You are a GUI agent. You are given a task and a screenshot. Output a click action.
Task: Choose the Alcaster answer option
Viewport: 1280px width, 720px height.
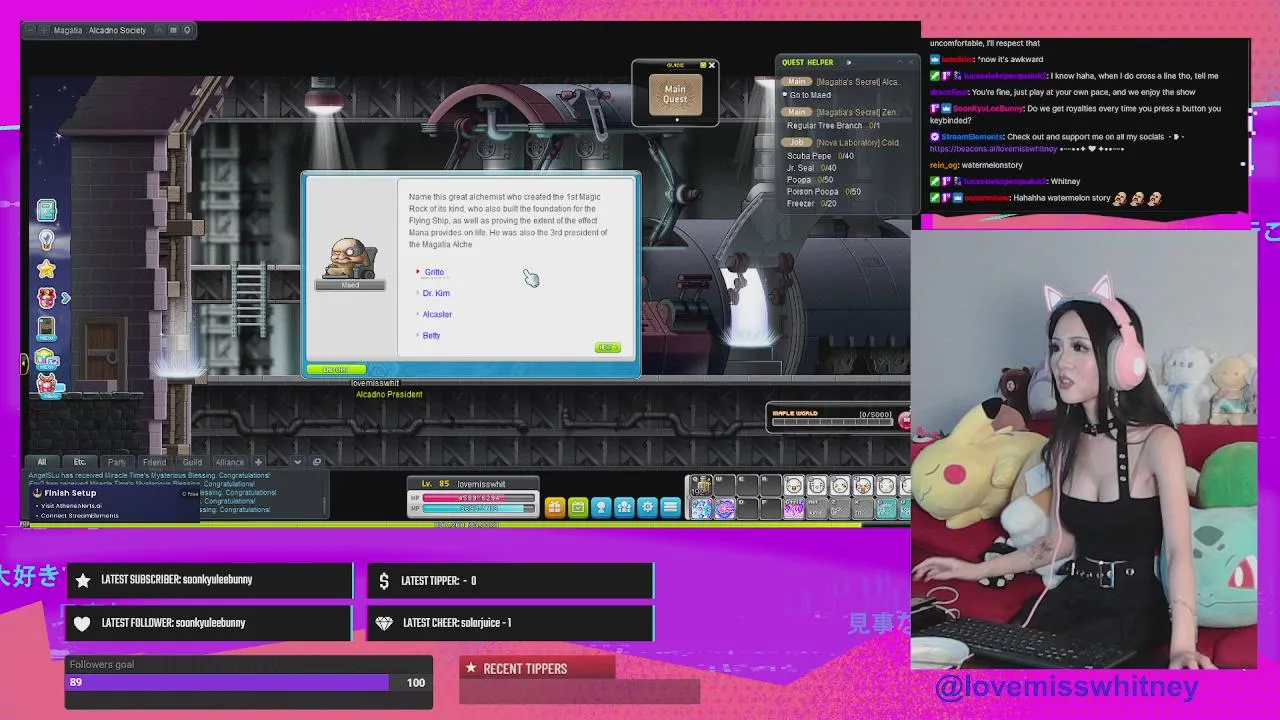pyautogui.click(x=437, y=314)
